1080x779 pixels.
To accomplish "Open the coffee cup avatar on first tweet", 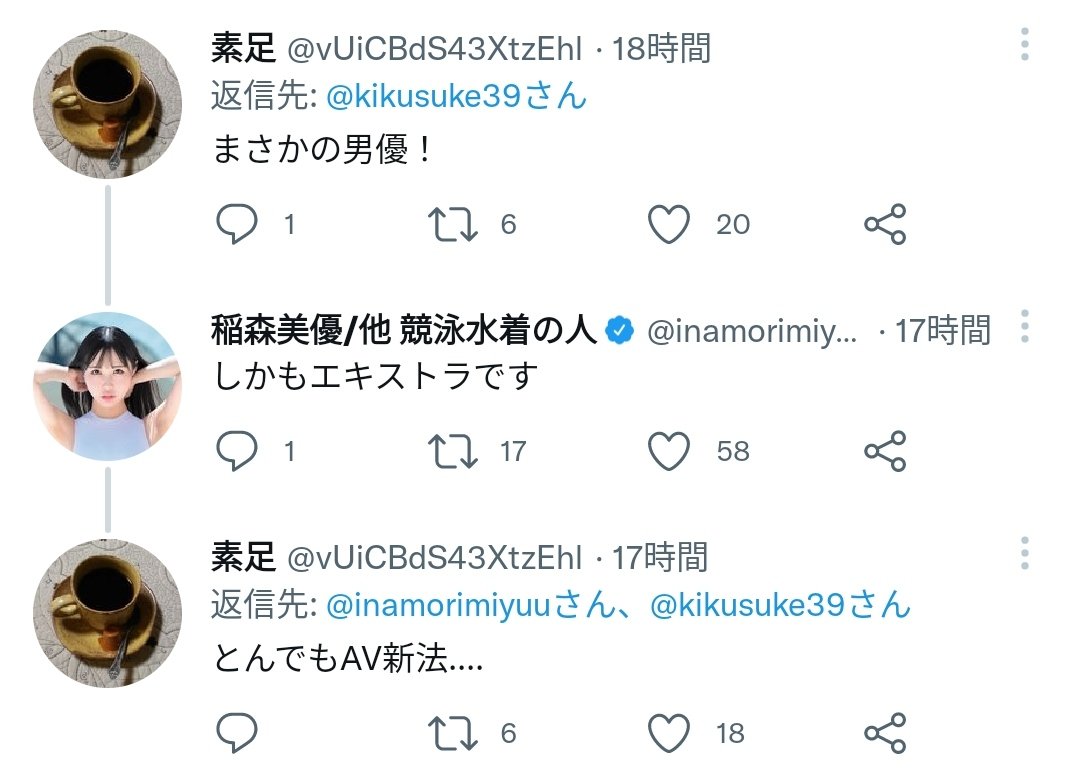I will click(x=108, y=103).
